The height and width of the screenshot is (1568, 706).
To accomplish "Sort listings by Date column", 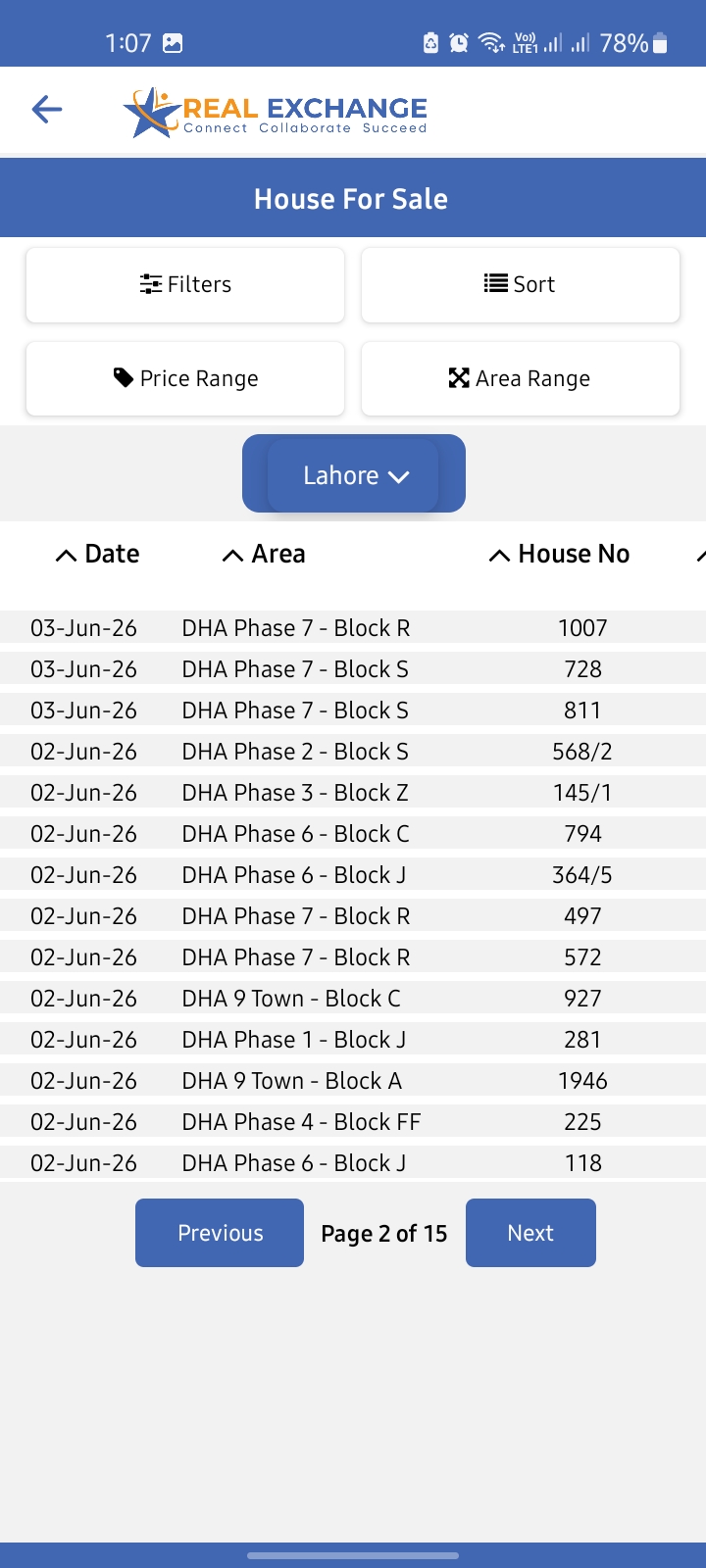I will (97, 554).
